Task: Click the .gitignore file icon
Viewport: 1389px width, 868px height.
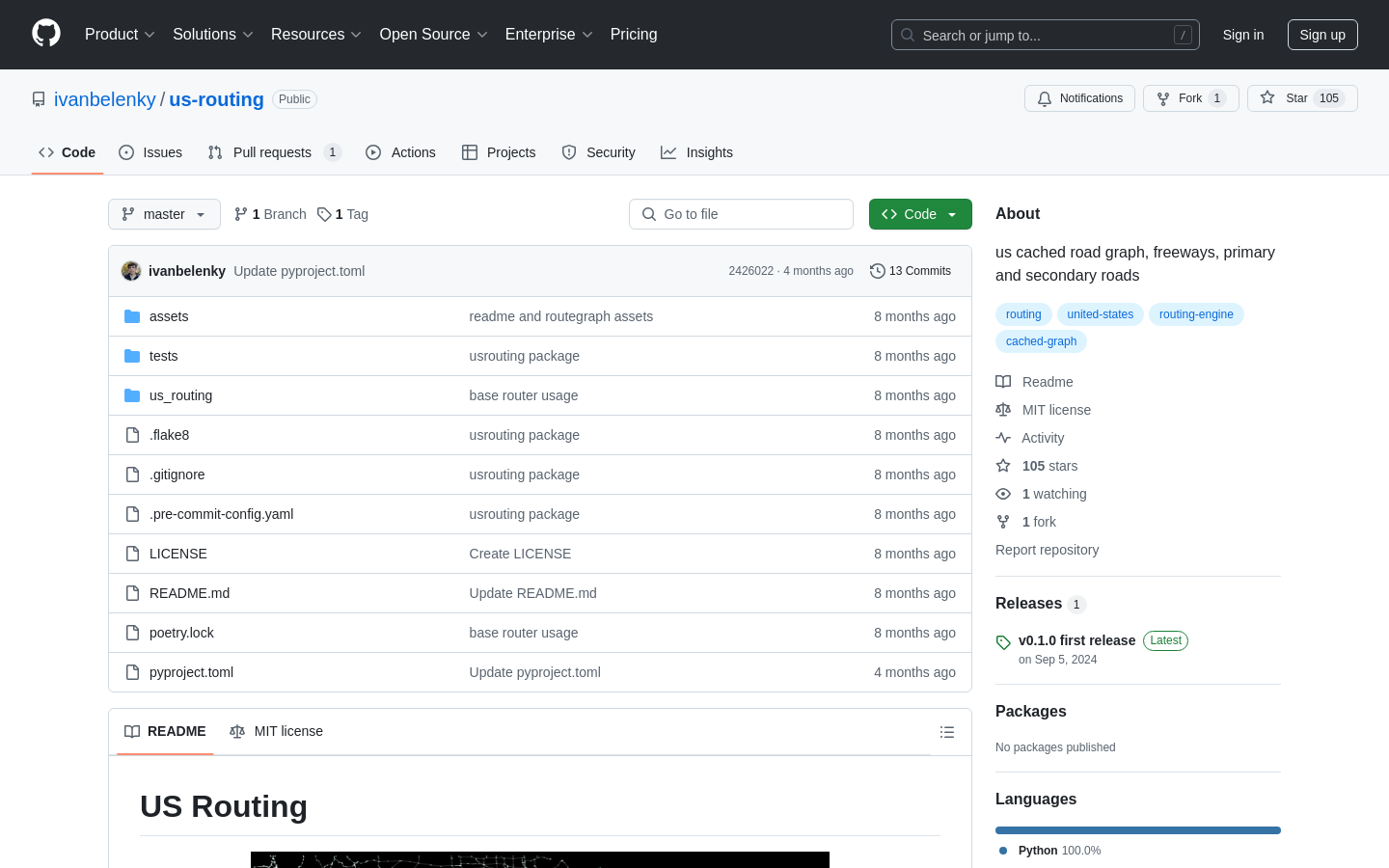Action: (132, 475)
